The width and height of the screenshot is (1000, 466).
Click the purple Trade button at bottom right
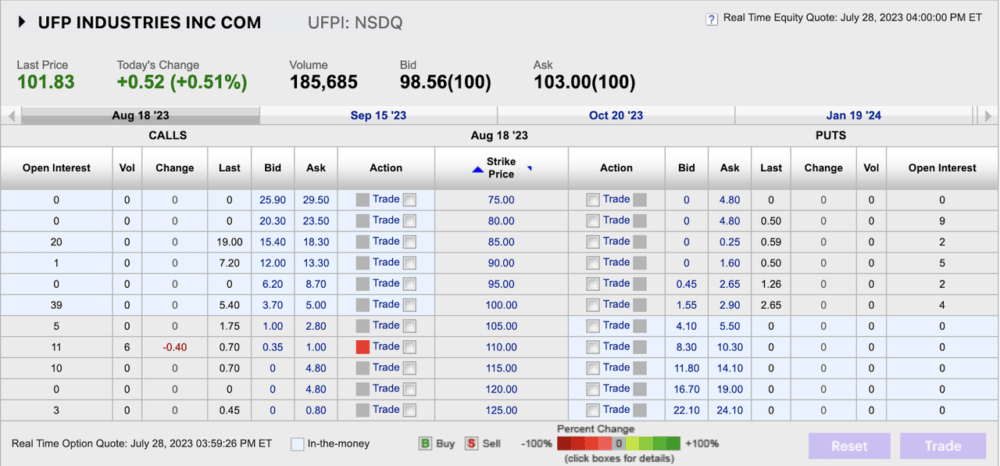pyautogui.click(x=943, y=446)
